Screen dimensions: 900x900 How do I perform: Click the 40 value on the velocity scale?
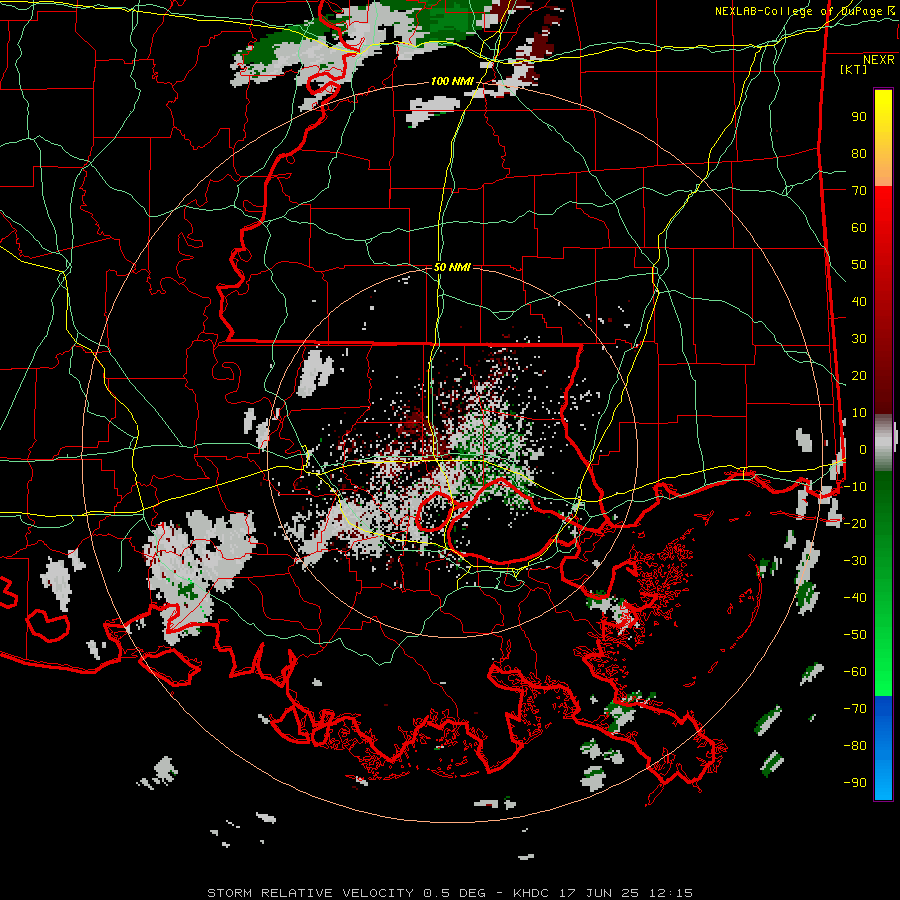tap(859, 301)
